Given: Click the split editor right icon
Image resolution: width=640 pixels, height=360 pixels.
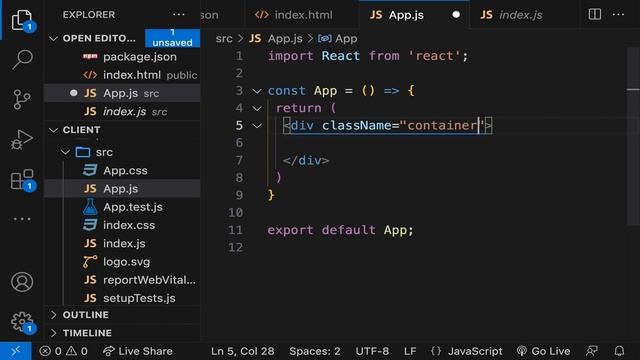Looking at the screenshot, I should [595, 14].
